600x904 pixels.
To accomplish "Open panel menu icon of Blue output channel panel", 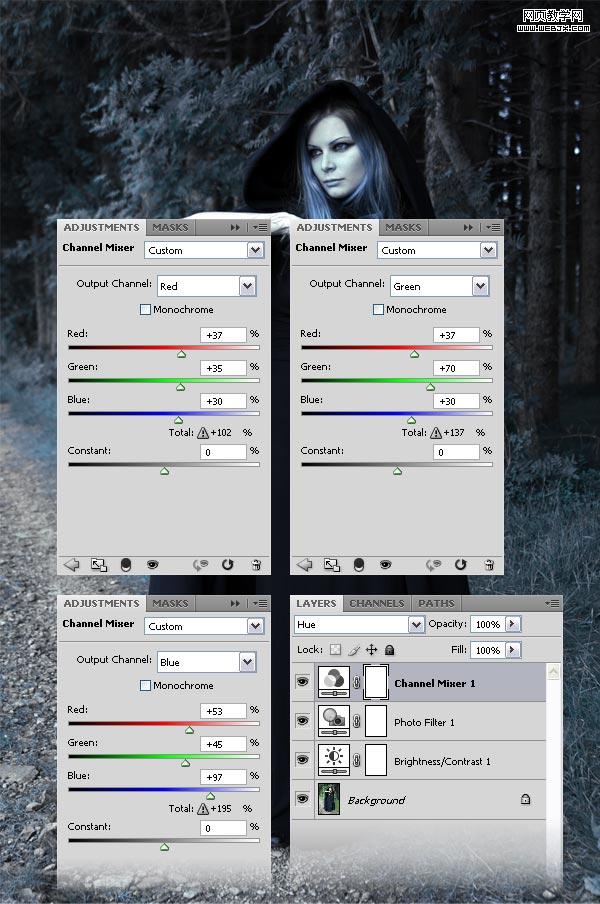I will (x=260, y=604).
